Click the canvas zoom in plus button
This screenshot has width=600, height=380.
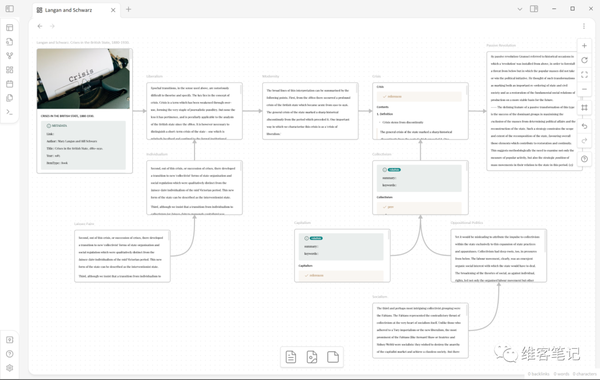pyautogui.click(x=584, y=46)
